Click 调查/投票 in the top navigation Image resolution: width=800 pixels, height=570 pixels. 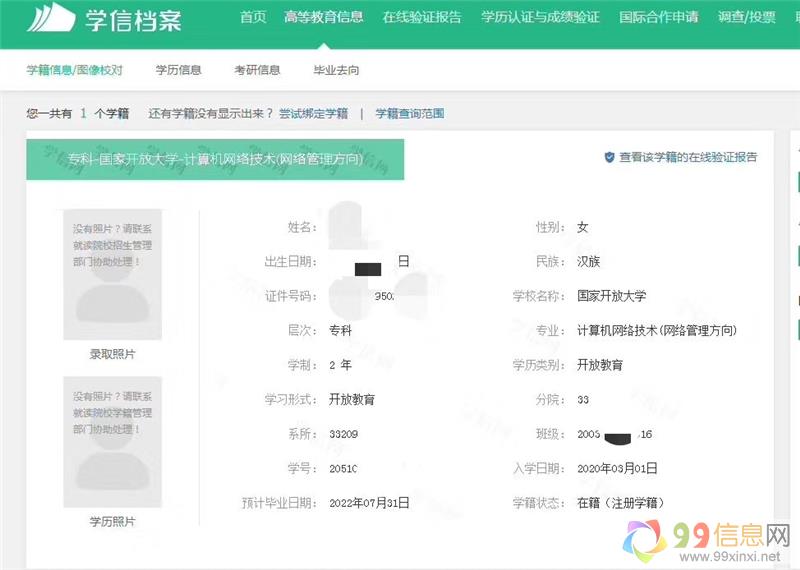point(746,17)
